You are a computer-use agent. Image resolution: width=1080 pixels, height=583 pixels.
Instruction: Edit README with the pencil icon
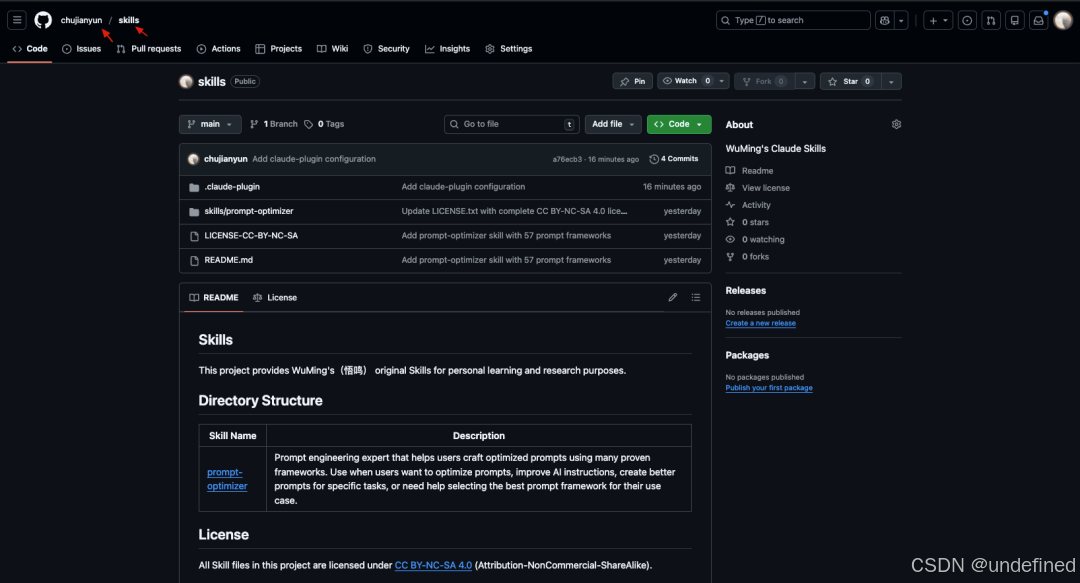(x=673, y=298)
